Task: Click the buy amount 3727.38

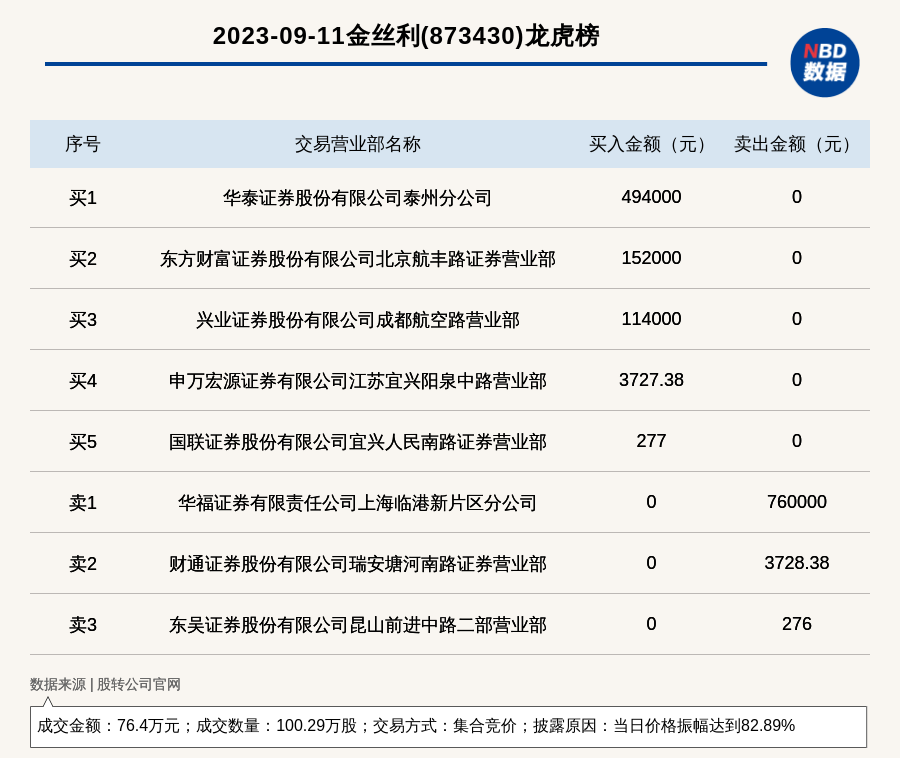Action: (651, 380)
